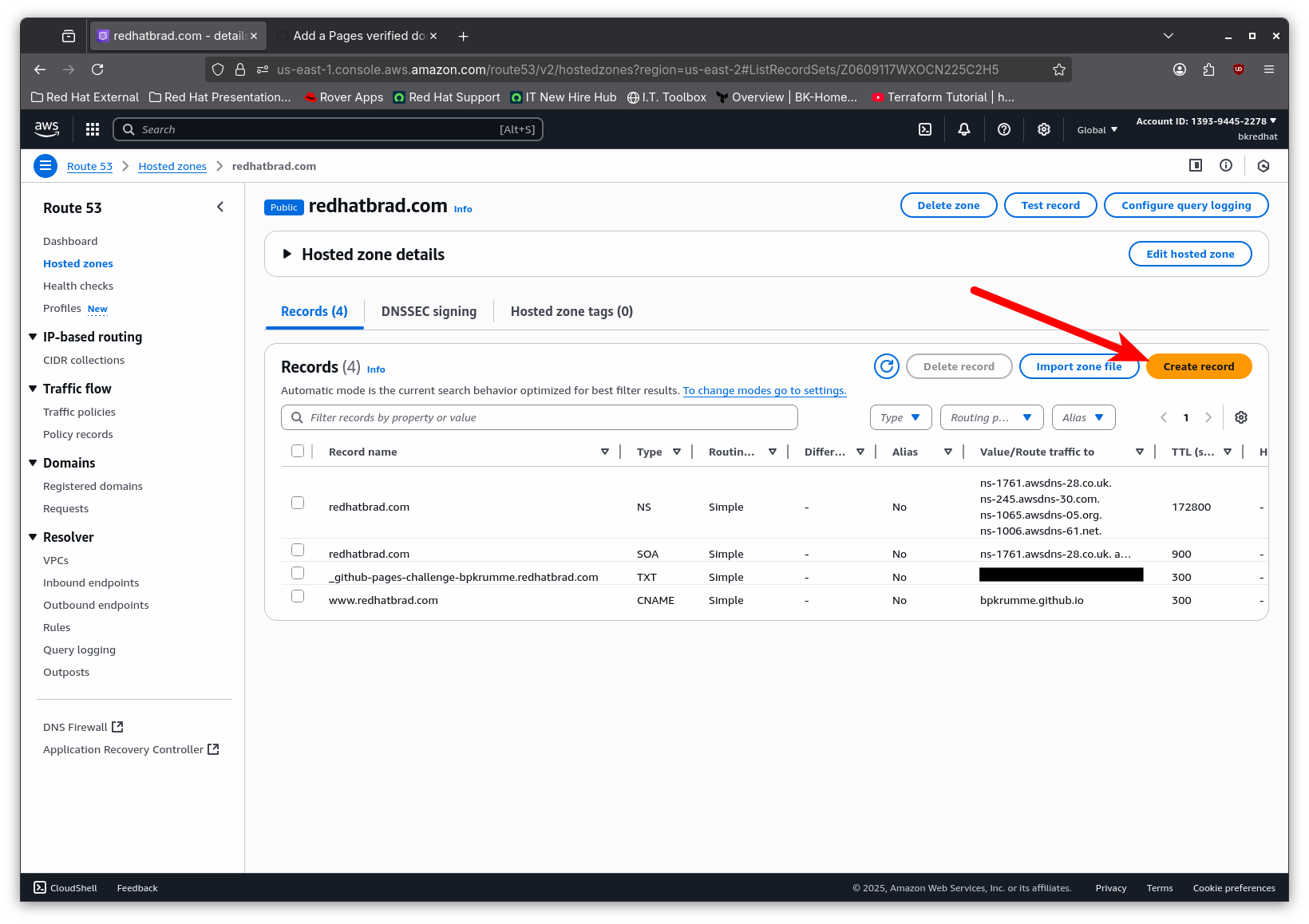Open the split panel layout icon
Screen dimensions: 1309x924
(x=1196, y=165)
